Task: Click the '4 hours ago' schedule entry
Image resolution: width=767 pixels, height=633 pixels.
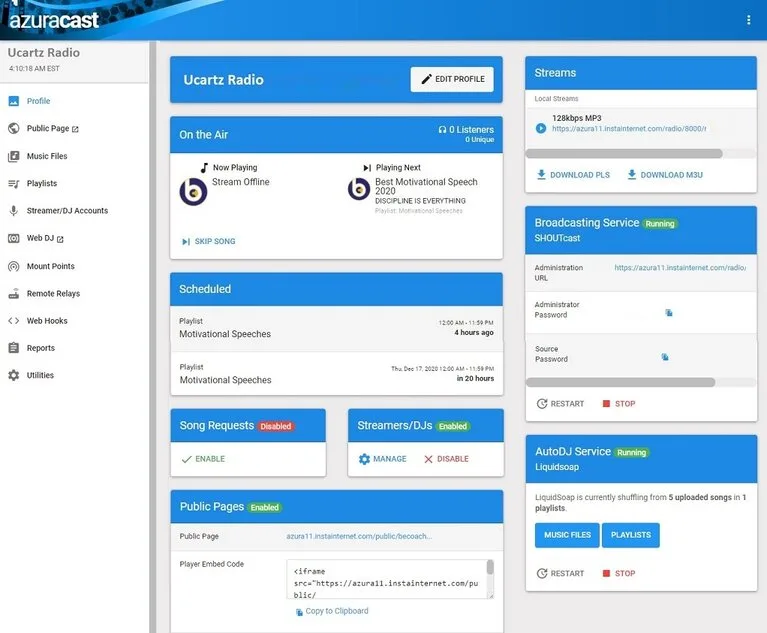Action: tap(337, 329)
